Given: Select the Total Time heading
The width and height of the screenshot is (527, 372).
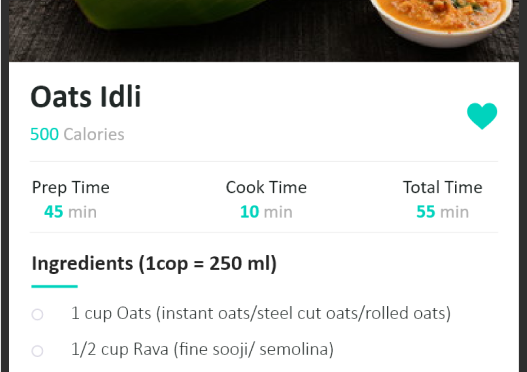Looking at the screenshot, I should pyautogui.click(x=443, y=187).
